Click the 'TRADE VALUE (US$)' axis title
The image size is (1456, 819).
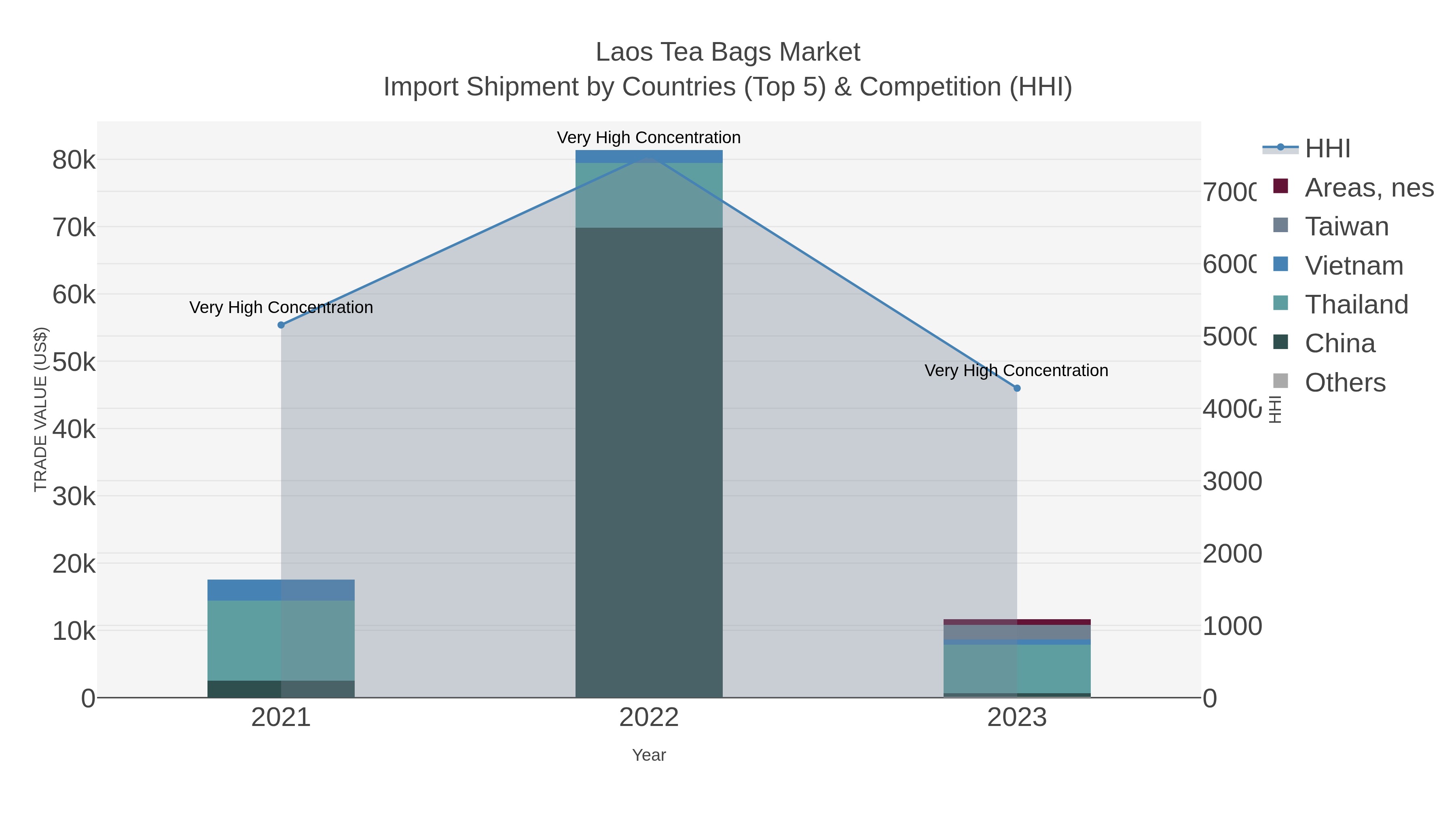click(41, 409)
